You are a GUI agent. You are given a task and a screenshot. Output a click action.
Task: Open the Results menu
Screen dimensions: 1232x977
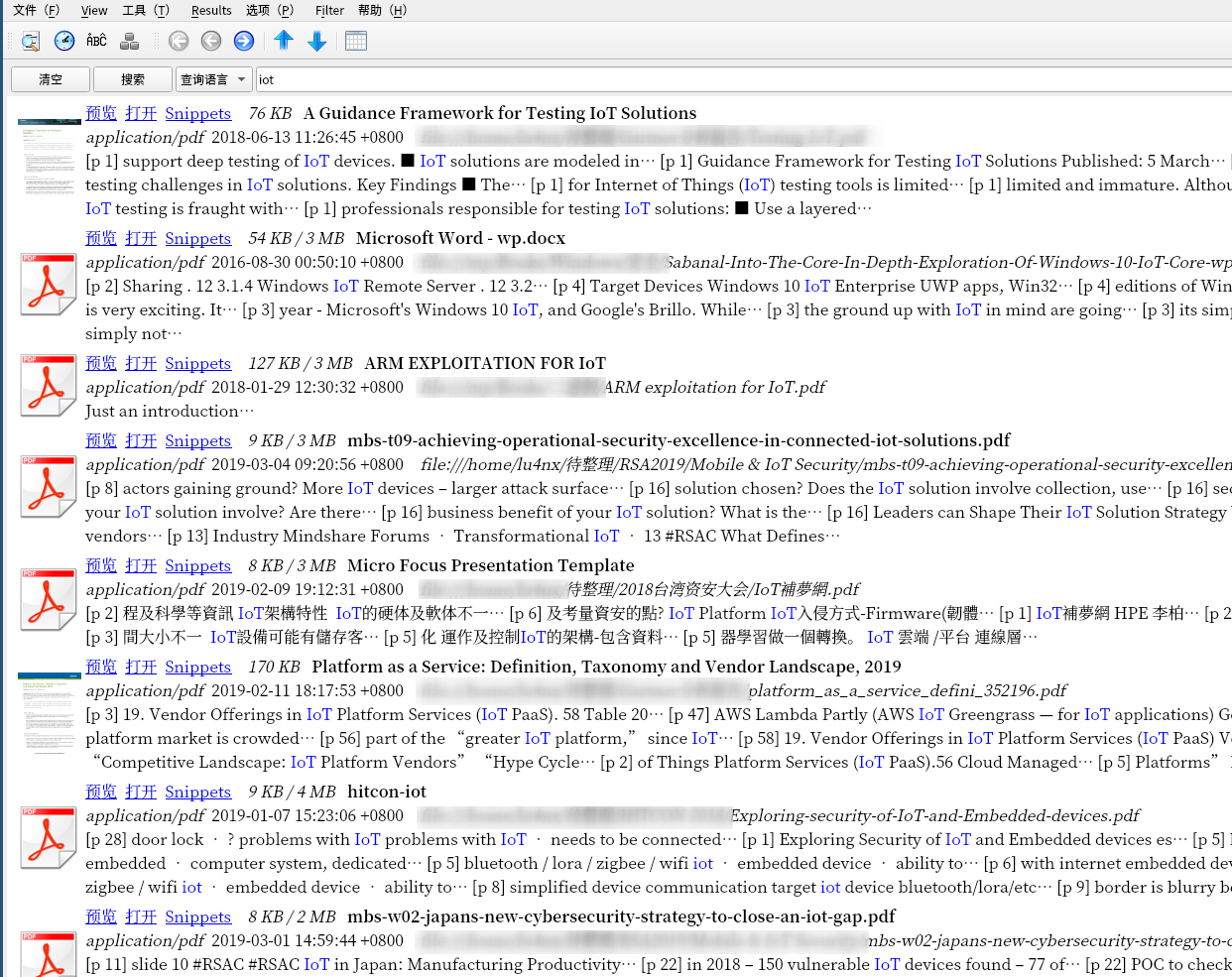[211, 10]
